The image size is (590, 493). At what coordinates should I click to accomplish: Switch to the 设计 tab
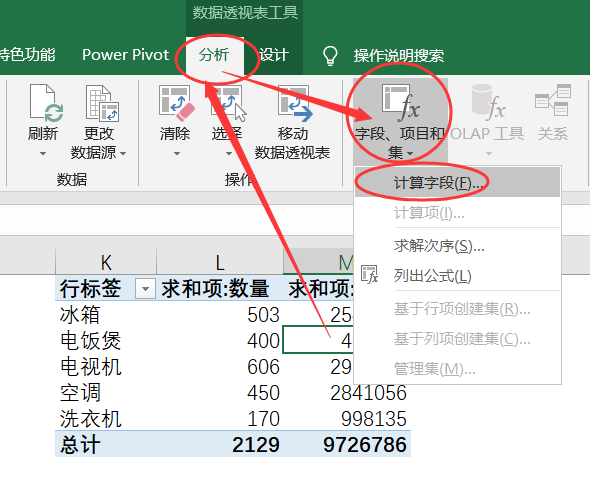[274, 55]
